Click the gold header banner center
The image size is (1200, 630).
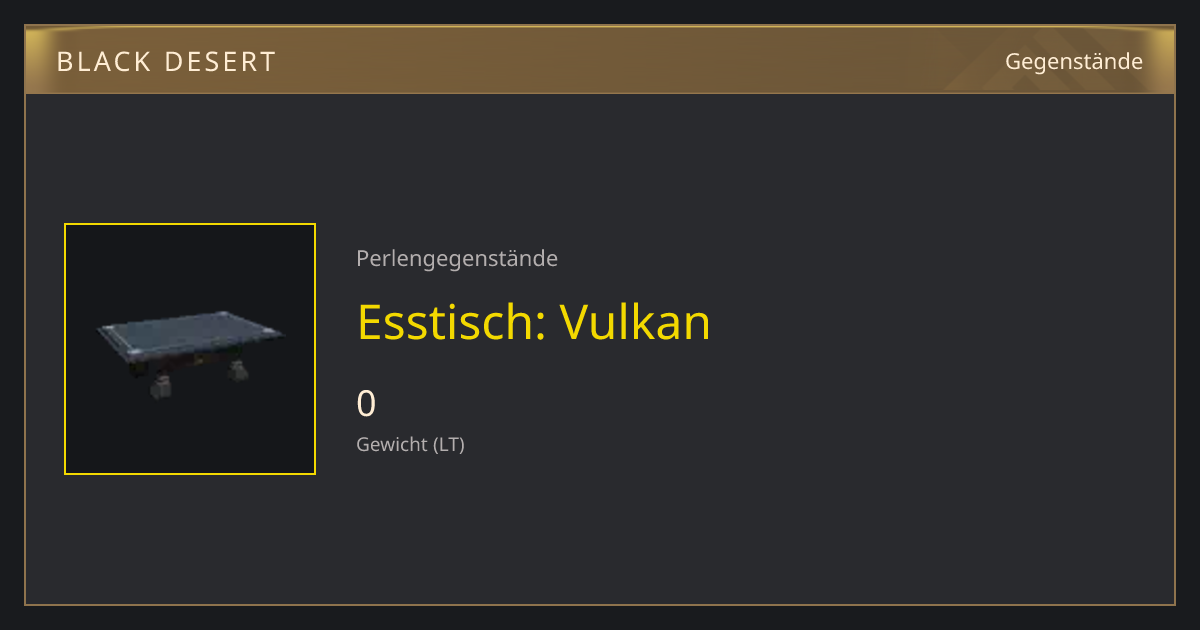pos(600,60)
